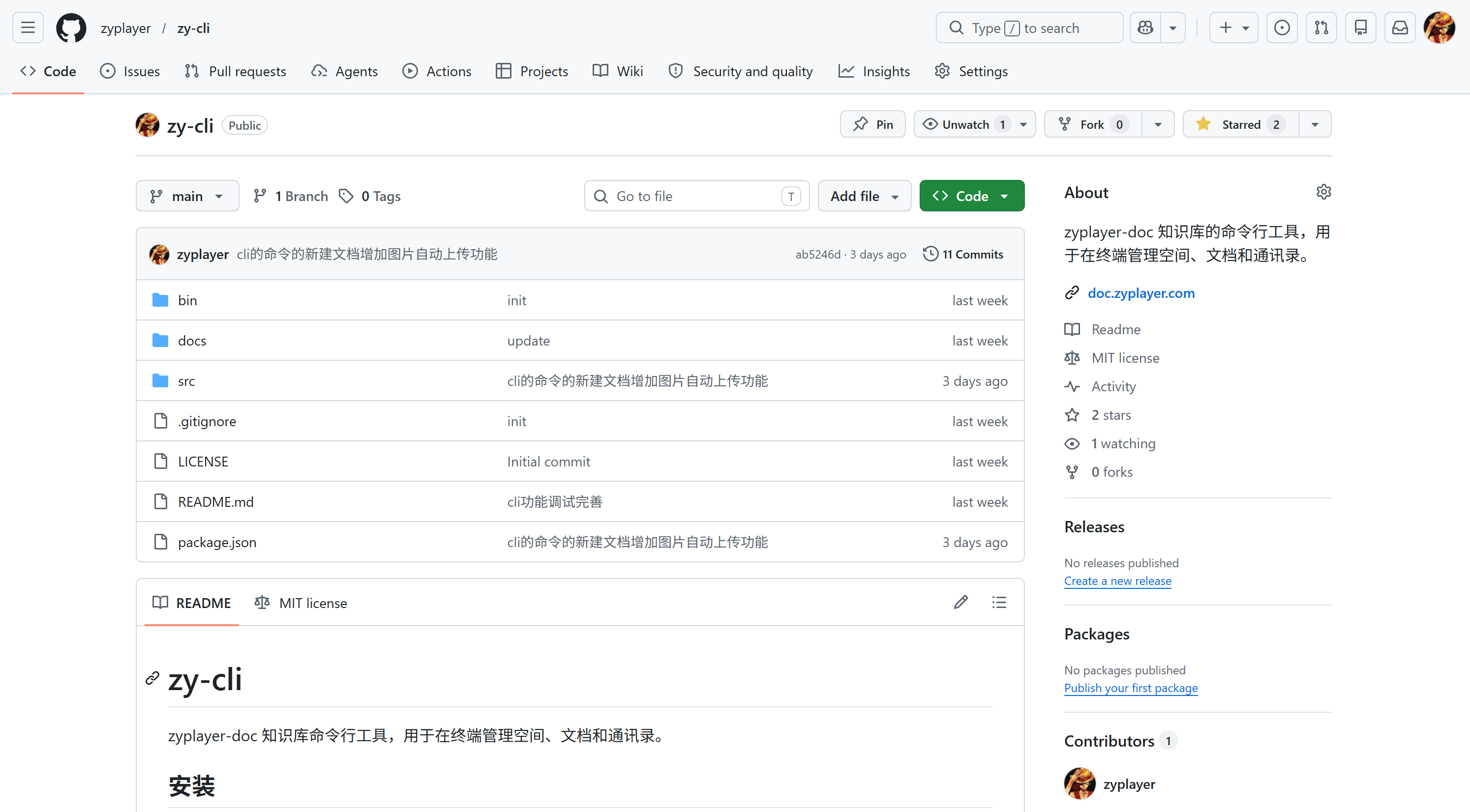Open user profile avatar menu
Screen dimensions: 1470x812
point(1439,28)
